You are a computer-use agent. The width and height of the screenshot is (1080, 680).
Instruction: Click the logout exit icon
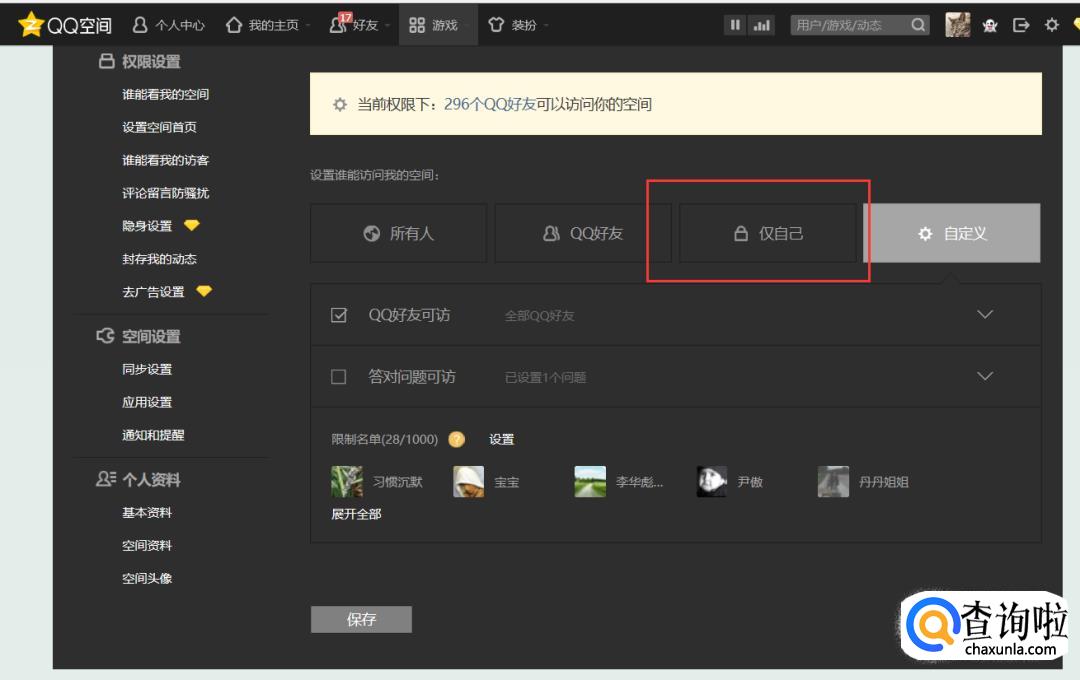pos(1021,25)
